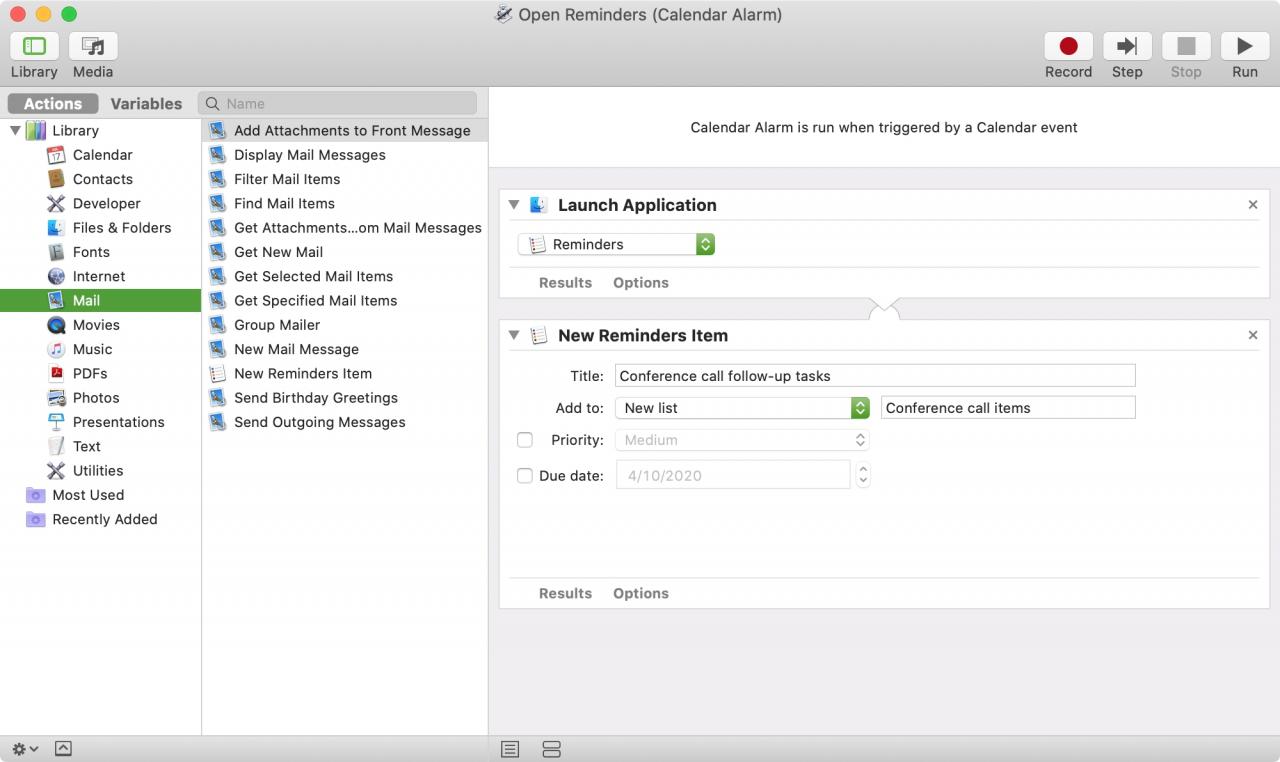Open the Priority Medium dropdown
The height and width of the screenshot is (762, 1280).
(742, 440)
